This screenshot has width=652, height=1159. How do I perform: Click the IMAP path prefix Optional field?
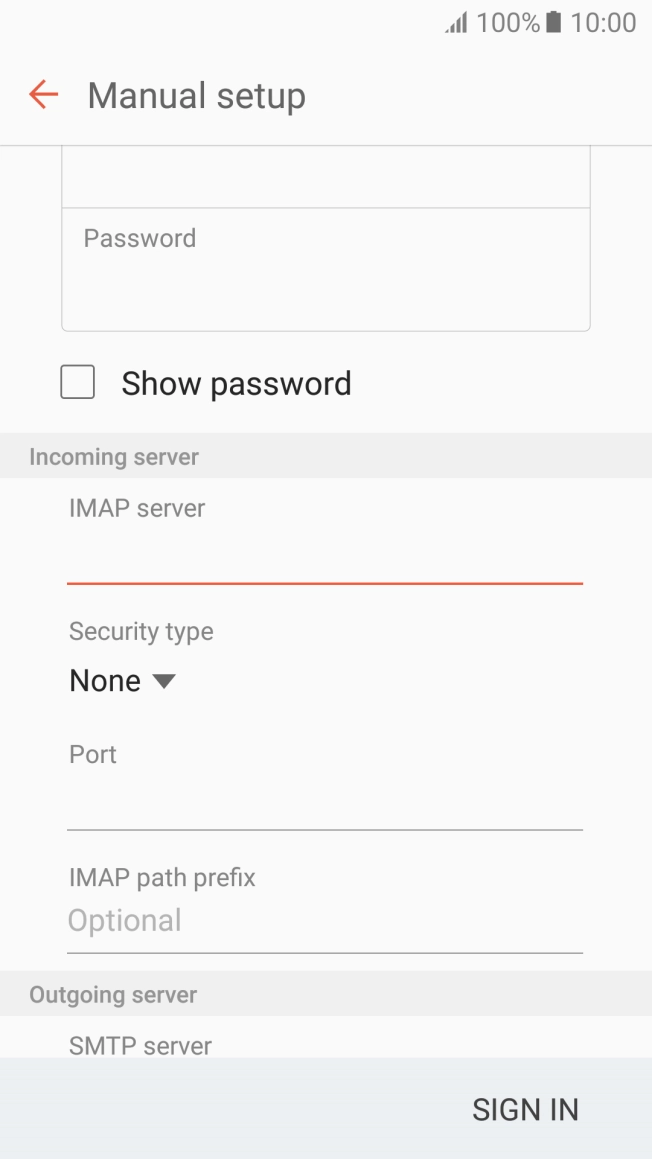325,920
